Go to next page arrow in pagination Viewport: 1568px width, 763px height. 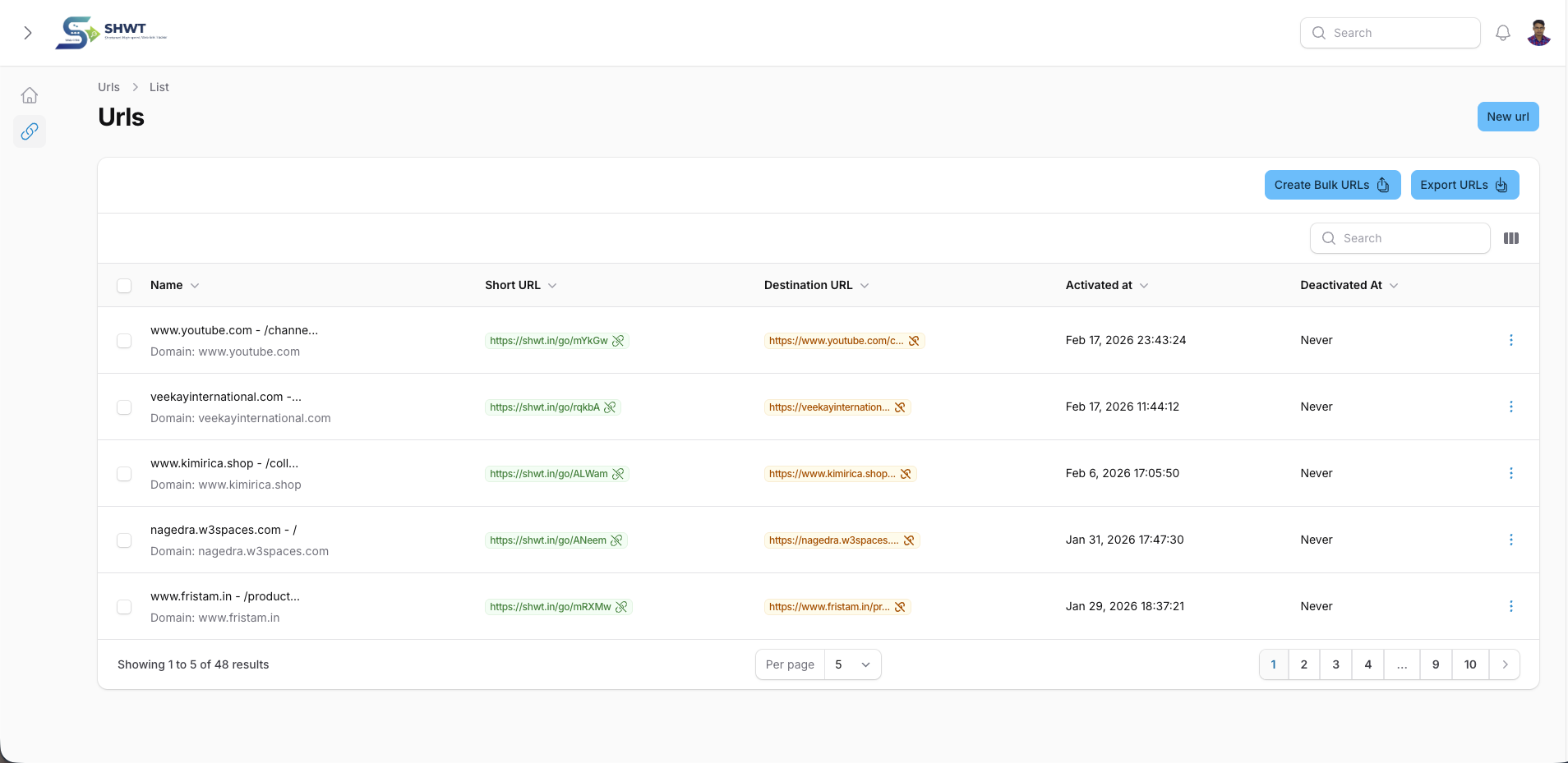coord(1505,664)
